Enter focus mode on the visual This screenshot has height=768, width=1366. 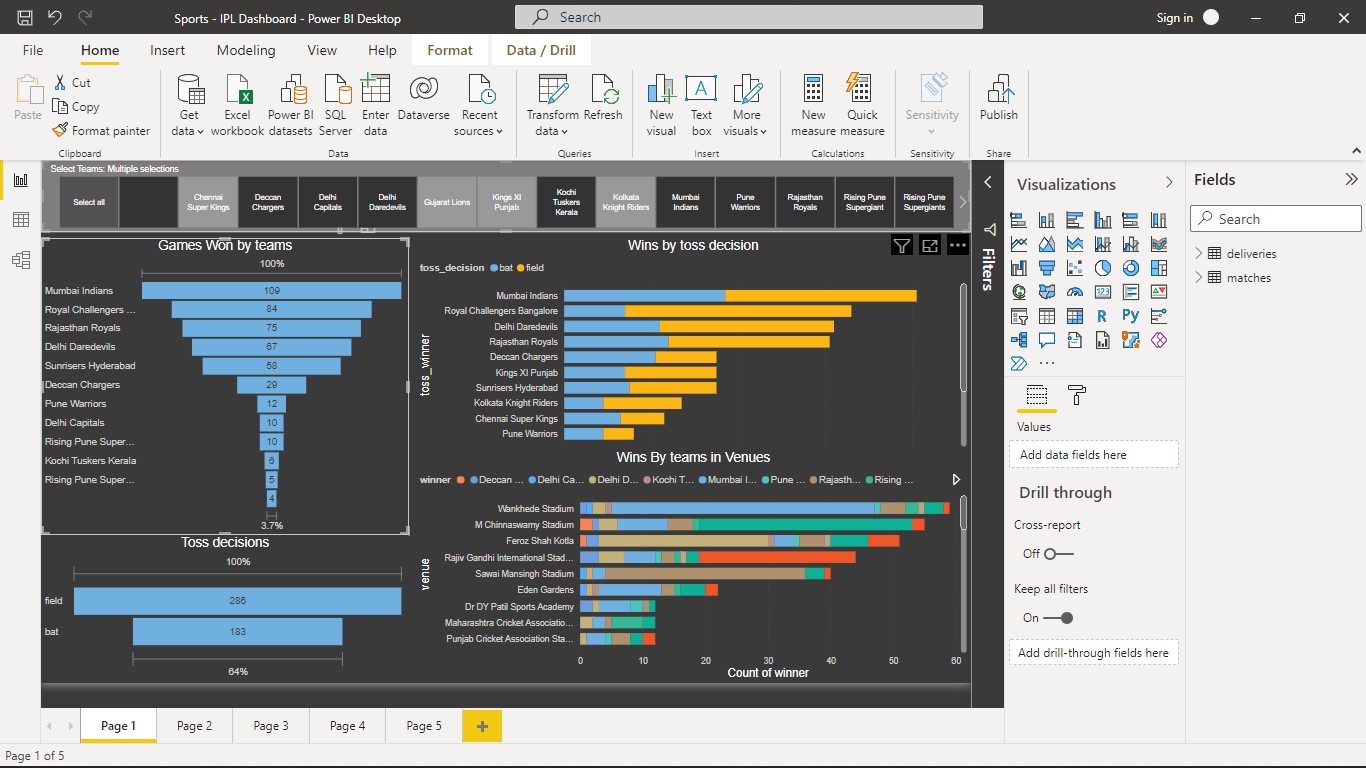(x=930, y=246)
